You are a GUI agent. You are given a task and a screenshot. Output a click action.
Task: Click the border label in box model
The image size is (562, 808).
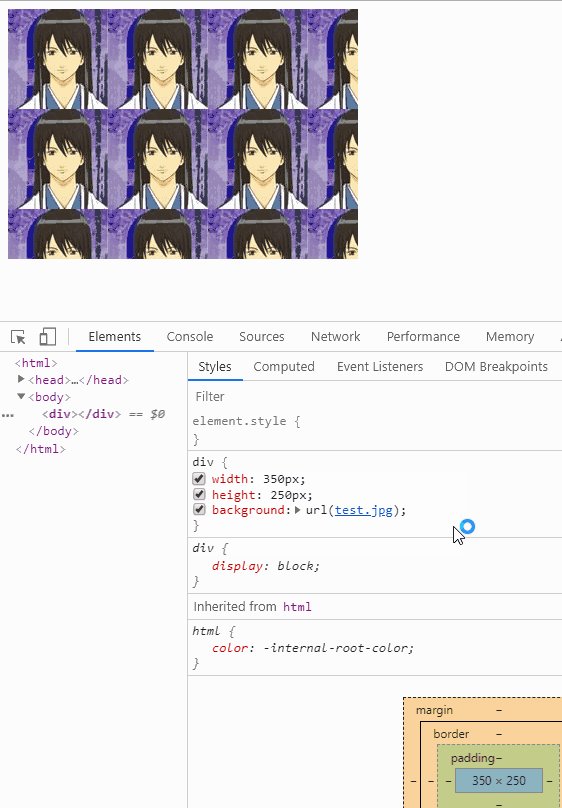(451, 734)
